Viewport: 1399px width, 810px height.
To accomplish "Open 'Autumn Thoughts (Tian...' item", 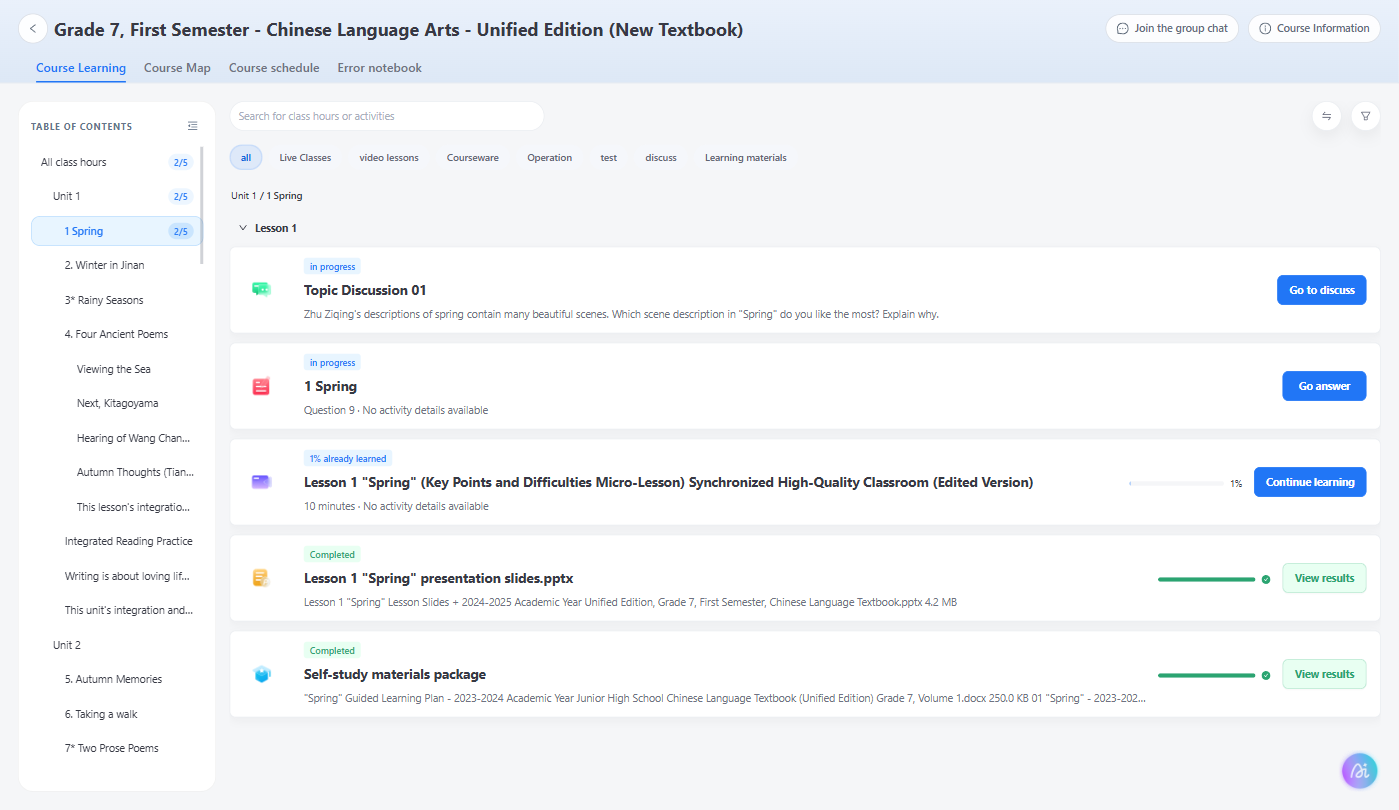I will pyautogui.click(x=135, y=472).
